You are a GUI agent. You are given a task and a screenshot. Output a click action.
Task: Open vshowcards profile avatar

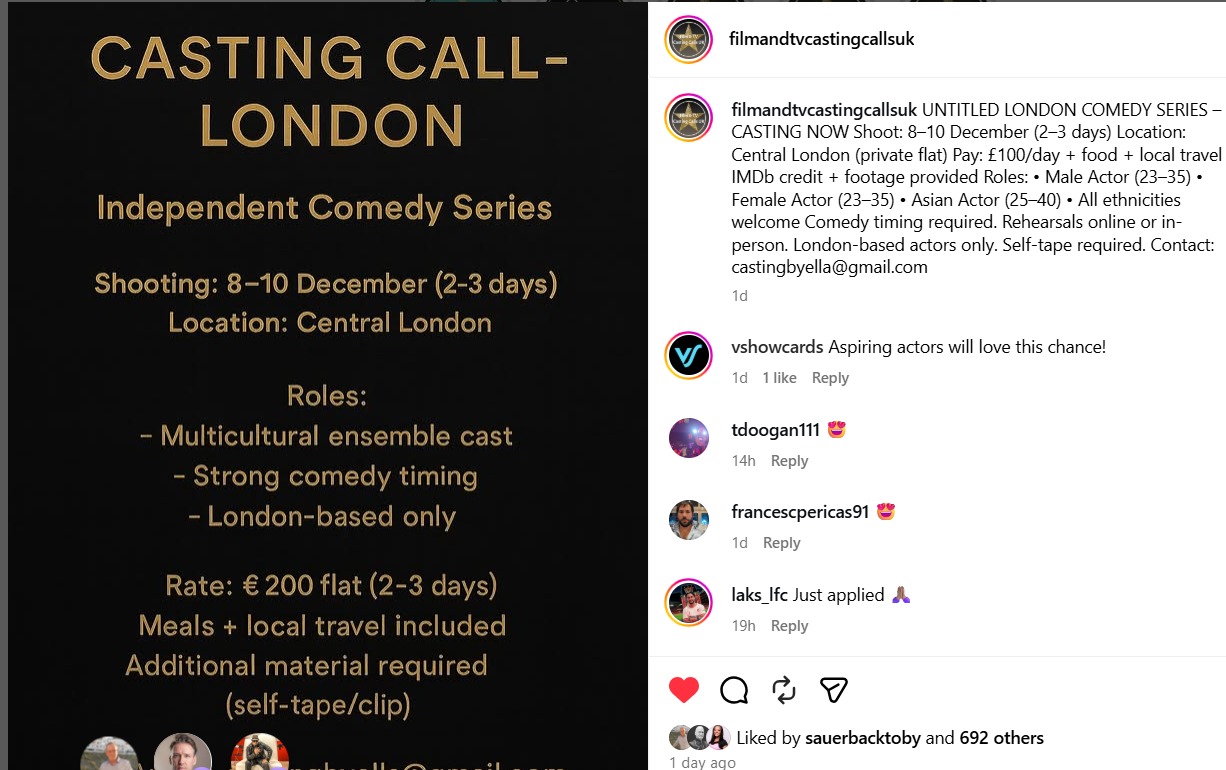[688, 356]
